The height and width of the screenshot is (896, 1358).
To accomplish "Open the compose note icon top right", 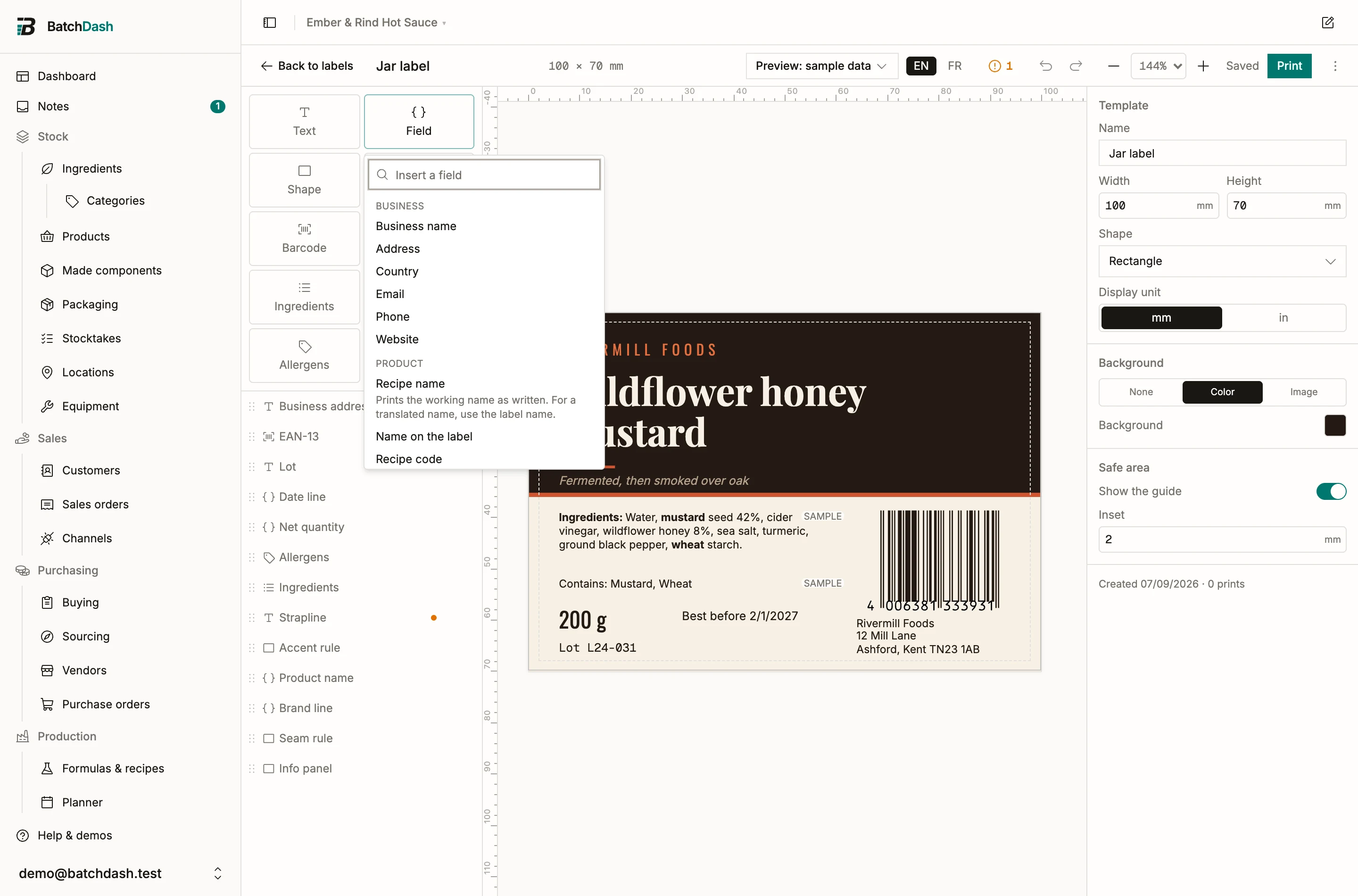I will click(x=1328, y=22).
